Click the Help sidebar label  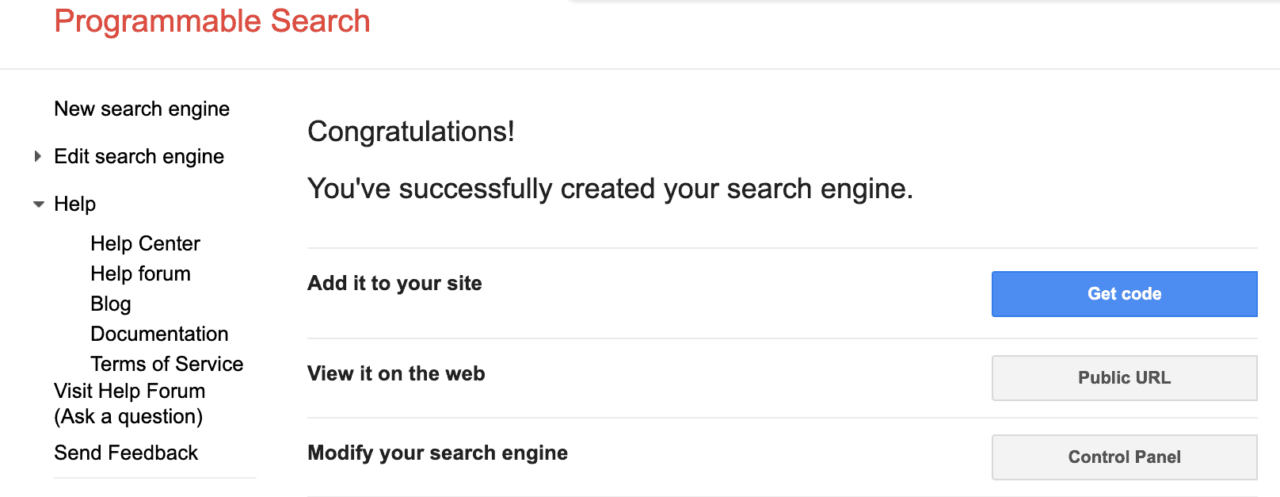[x=75, y=204]
